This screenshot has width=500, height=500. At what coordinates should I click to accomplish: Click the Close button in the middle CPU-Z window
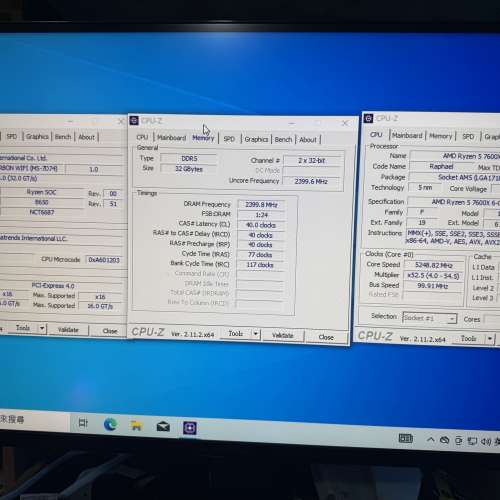click(326, 337)
